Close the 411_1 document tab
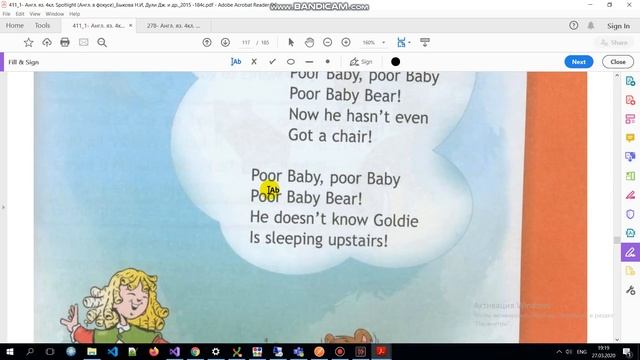The width and height of the screenshot is (640, 360). tap(131, 25)
